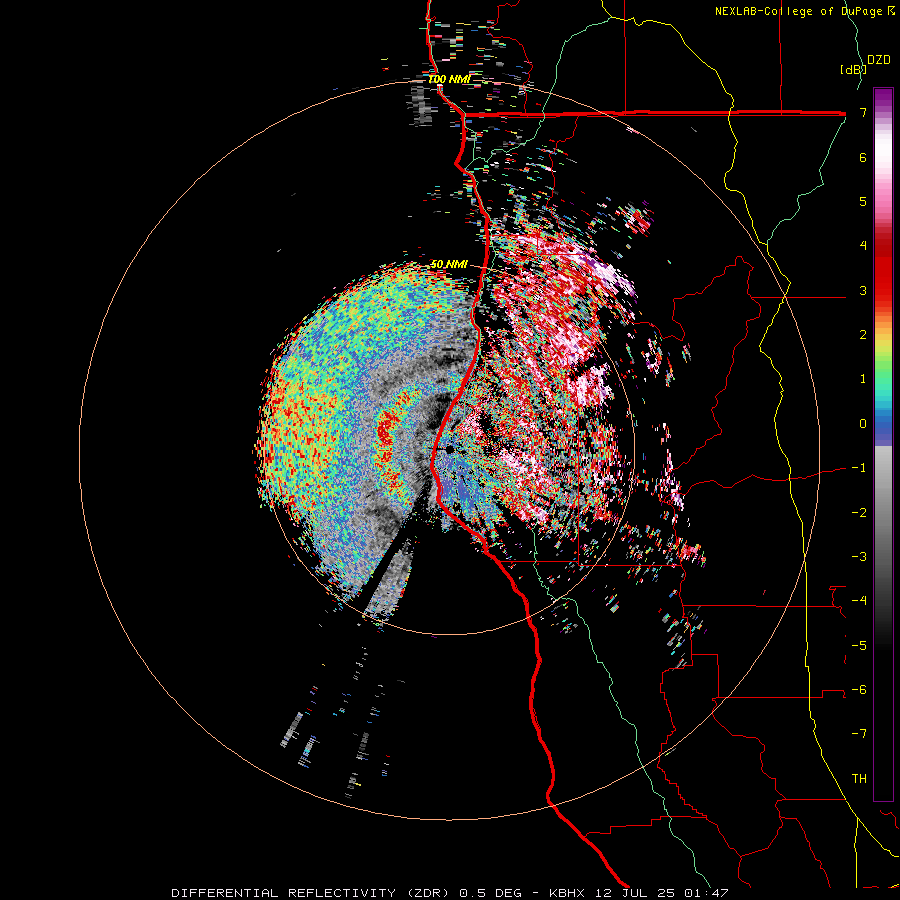Click the -1 value on the color scale
Viewport: 900px width, 900px height.
[859, 468]
